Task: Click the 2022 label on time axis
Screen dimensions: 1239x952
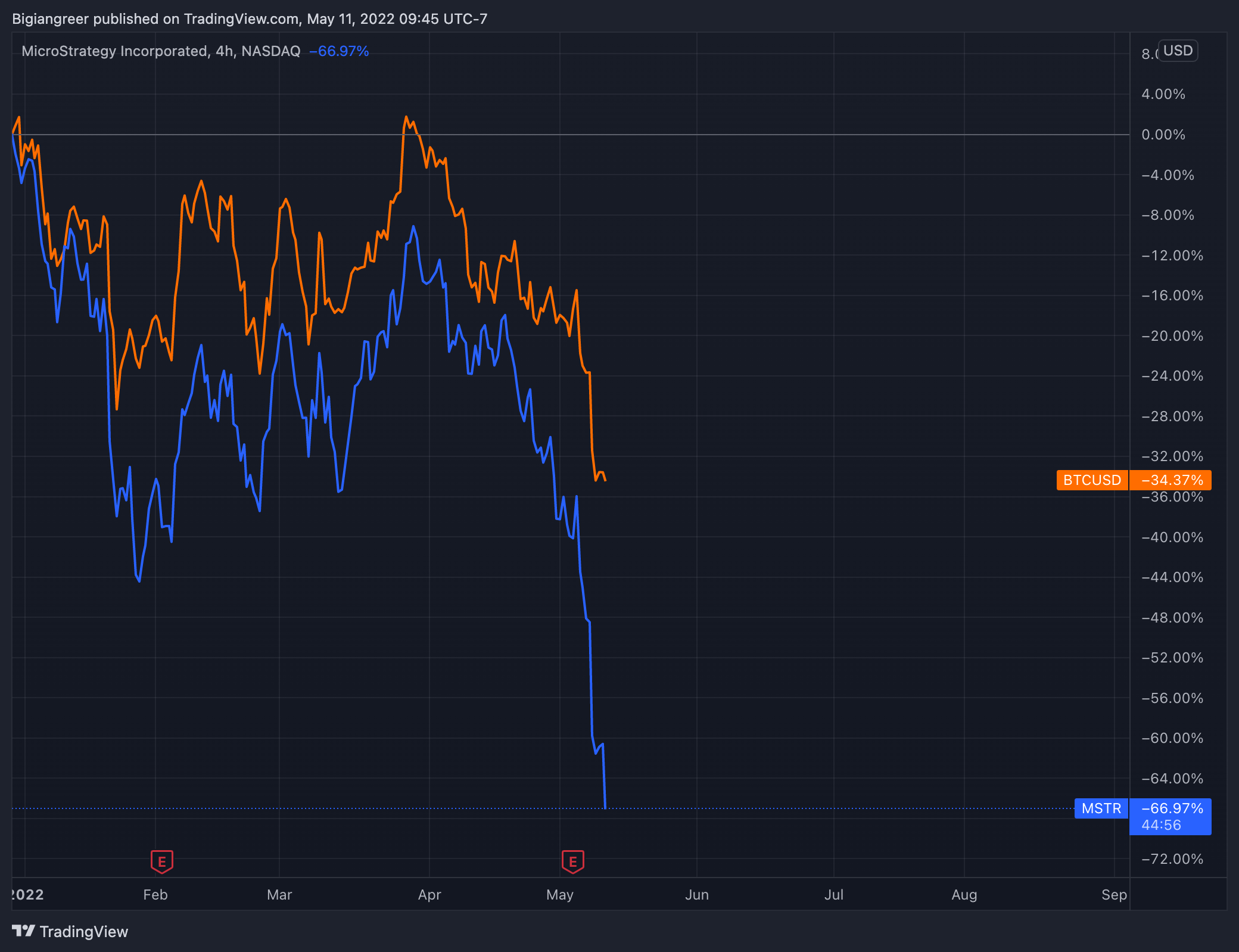Action: (27, 895)
